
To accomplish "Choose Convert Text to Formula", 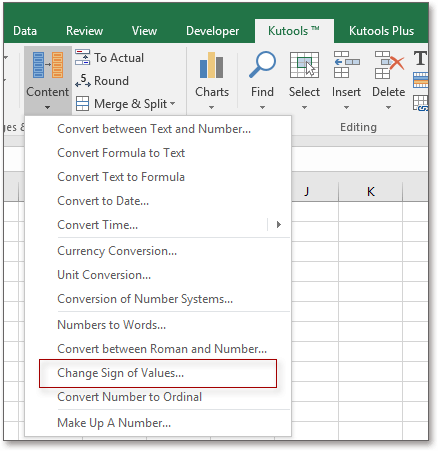I will coord(158,177).
